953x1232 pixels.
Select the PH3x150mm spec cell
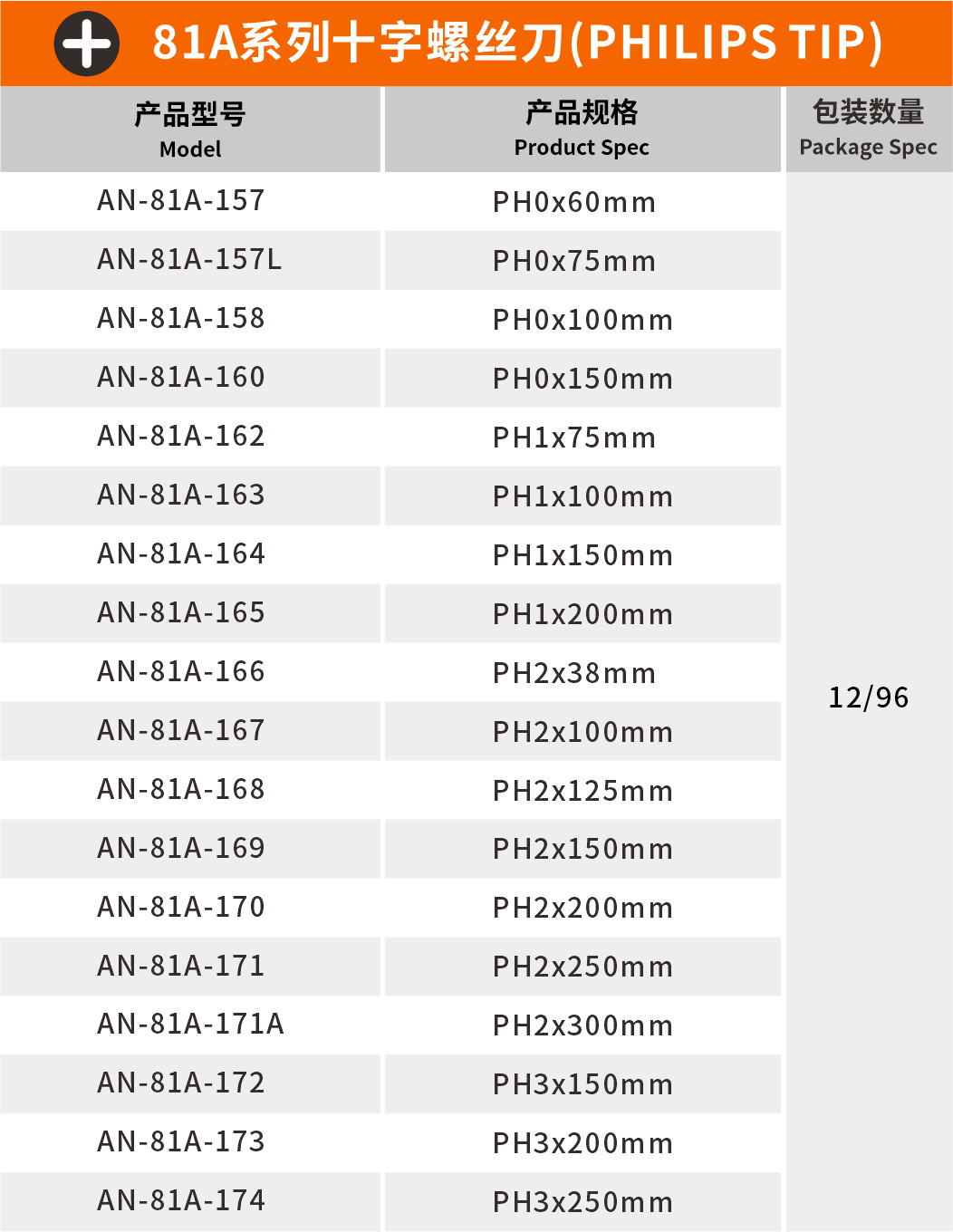(x=582, y=1084)
